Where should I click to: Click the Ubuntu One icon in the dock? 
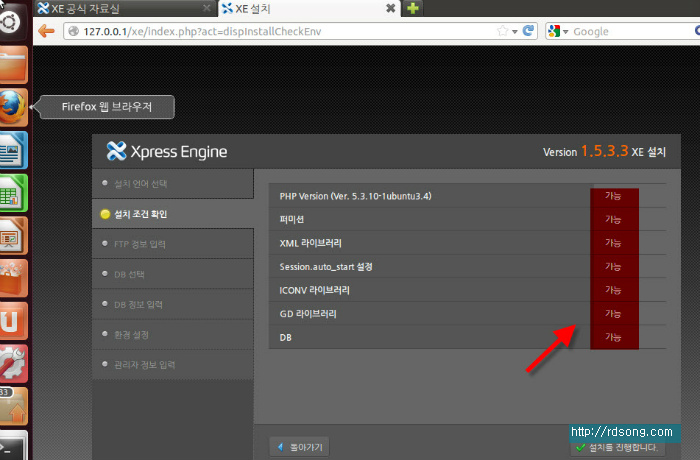click(x=14, y=321)
